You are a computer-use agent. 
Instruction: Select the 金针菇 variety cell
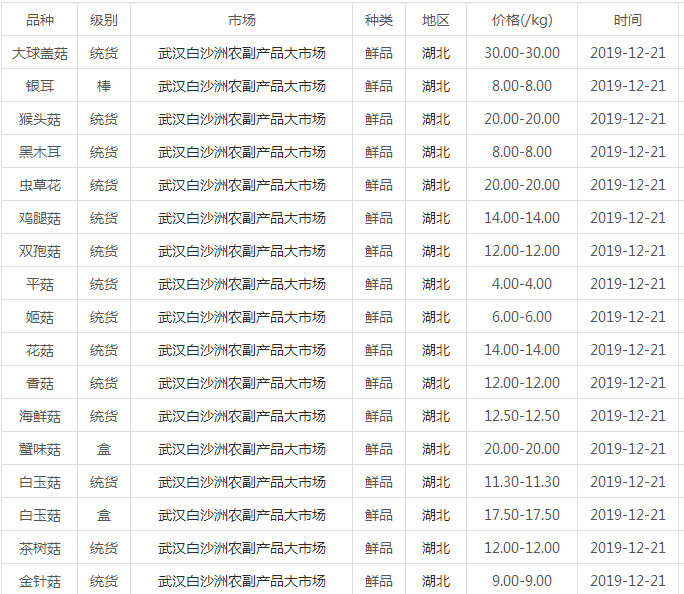click(x=40, y=581)
